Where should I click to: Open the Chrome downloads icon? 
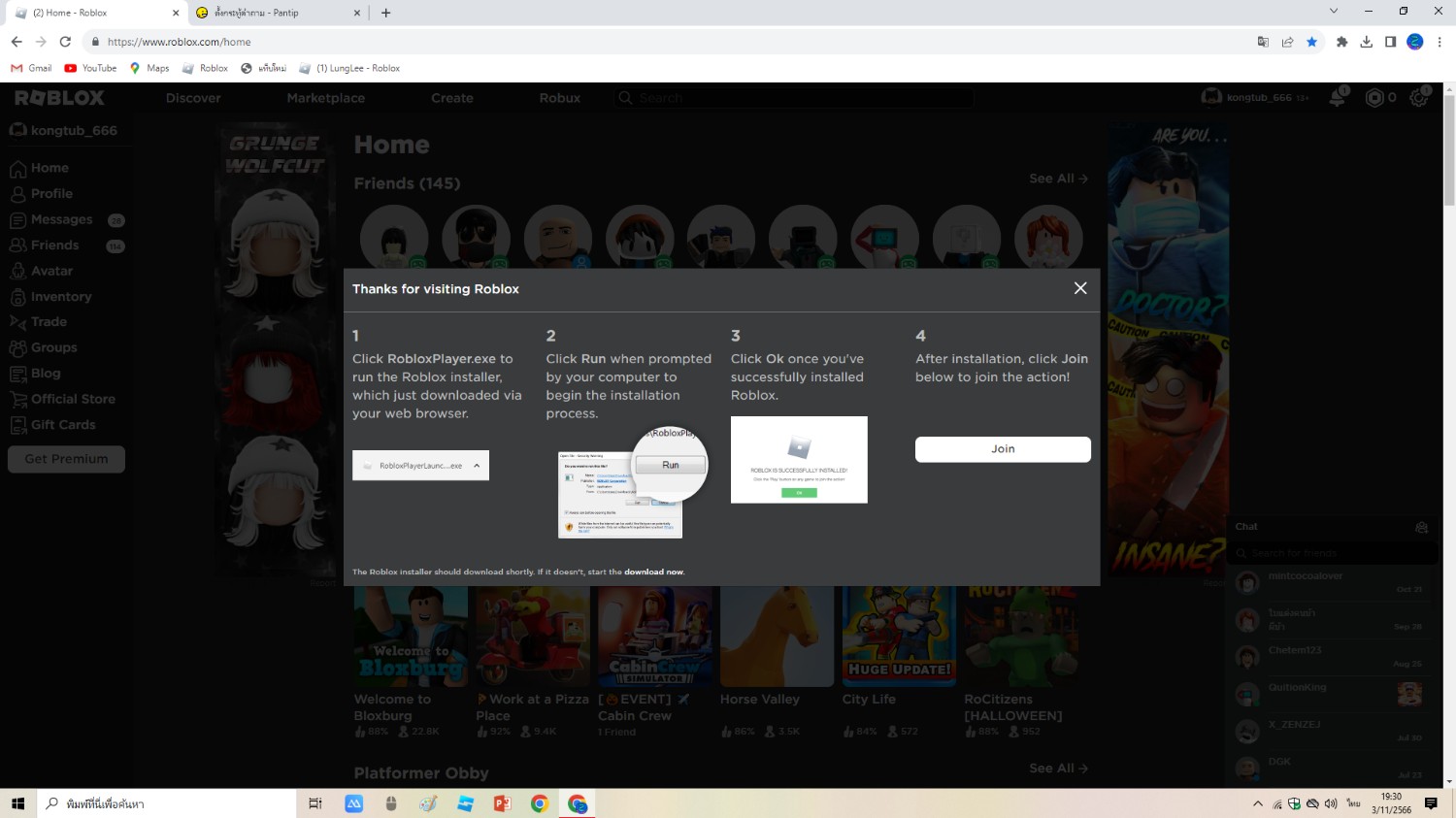[1367, 42]
